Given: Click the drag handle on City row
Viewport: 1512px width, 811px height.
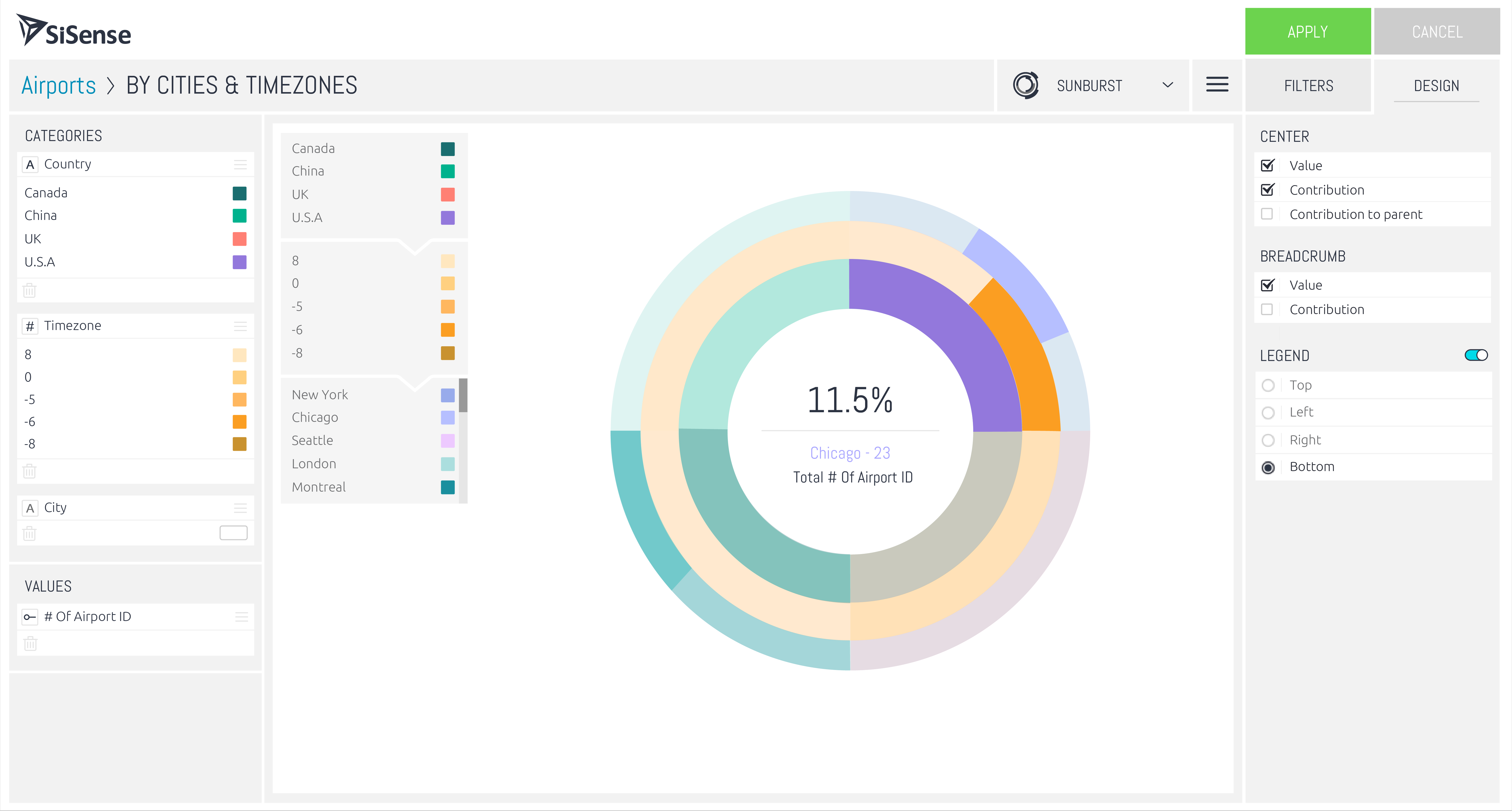Looking at the screenshot, I should 240,508.
